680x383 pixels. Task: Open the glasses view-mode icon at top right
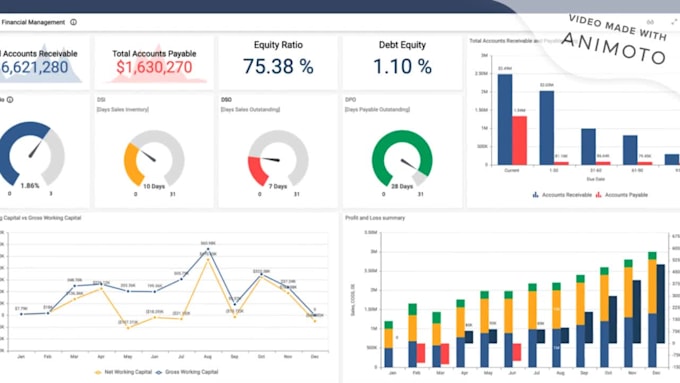(650, 22)
